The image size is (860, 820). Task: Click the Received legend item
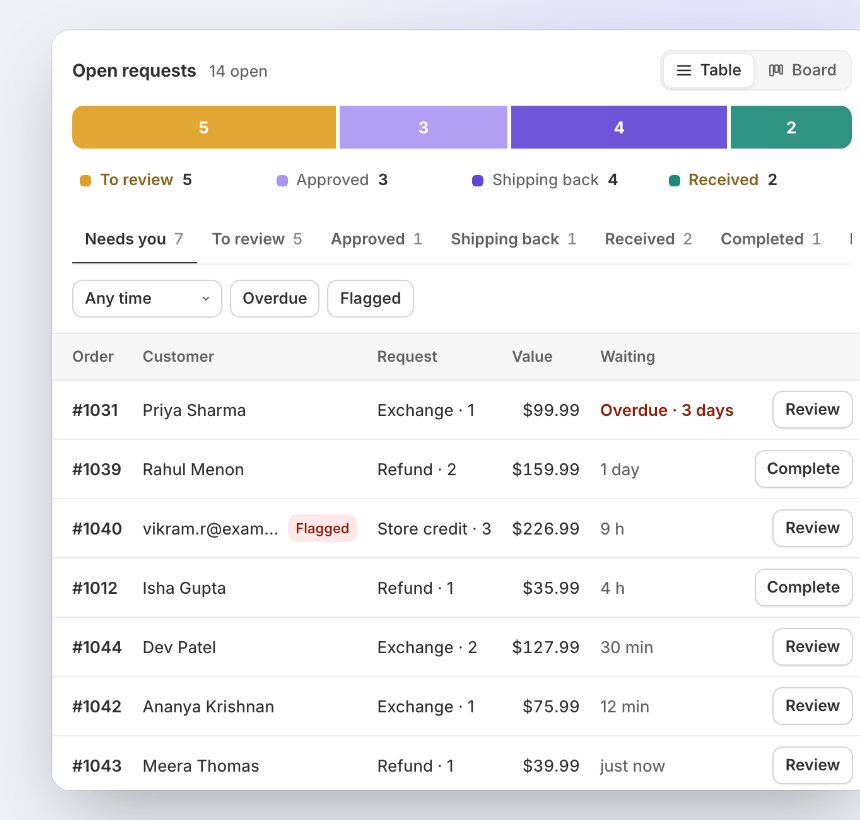click(x=723, y=180)
